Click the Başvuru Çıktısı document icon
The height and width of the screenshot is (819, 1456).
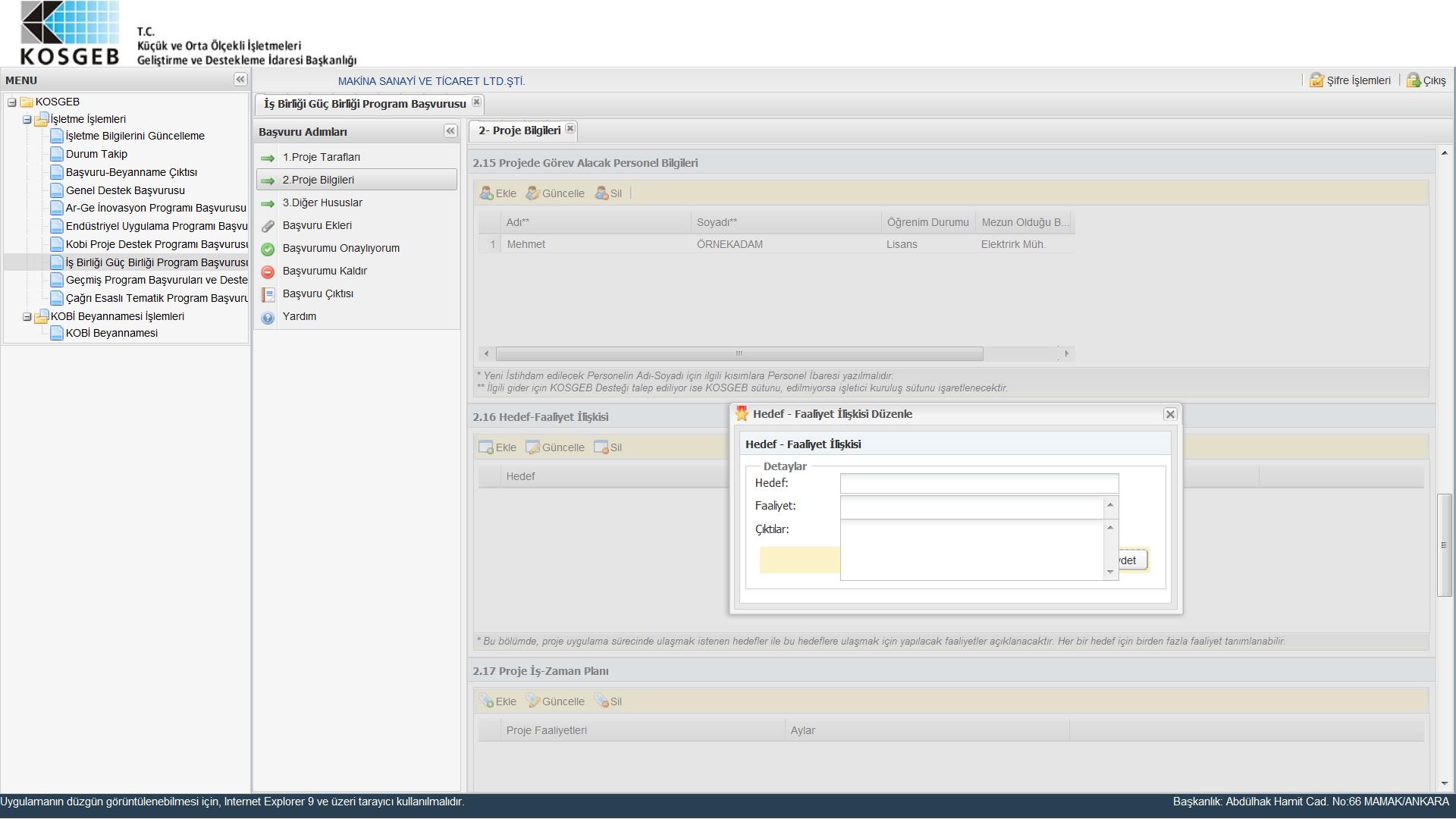point(268,294)
